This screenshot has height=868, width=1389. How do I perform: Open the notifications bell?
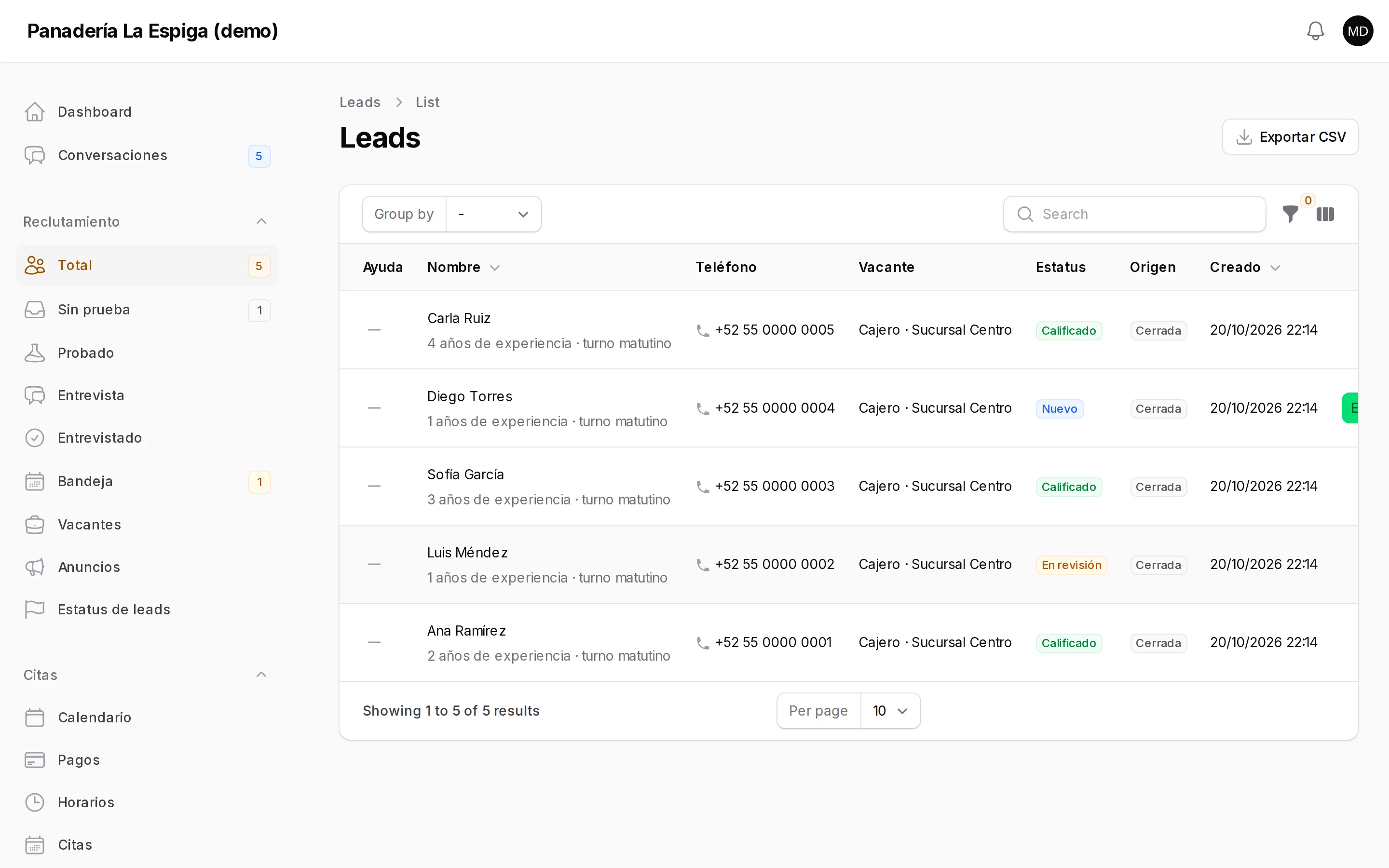(1315, 31)
